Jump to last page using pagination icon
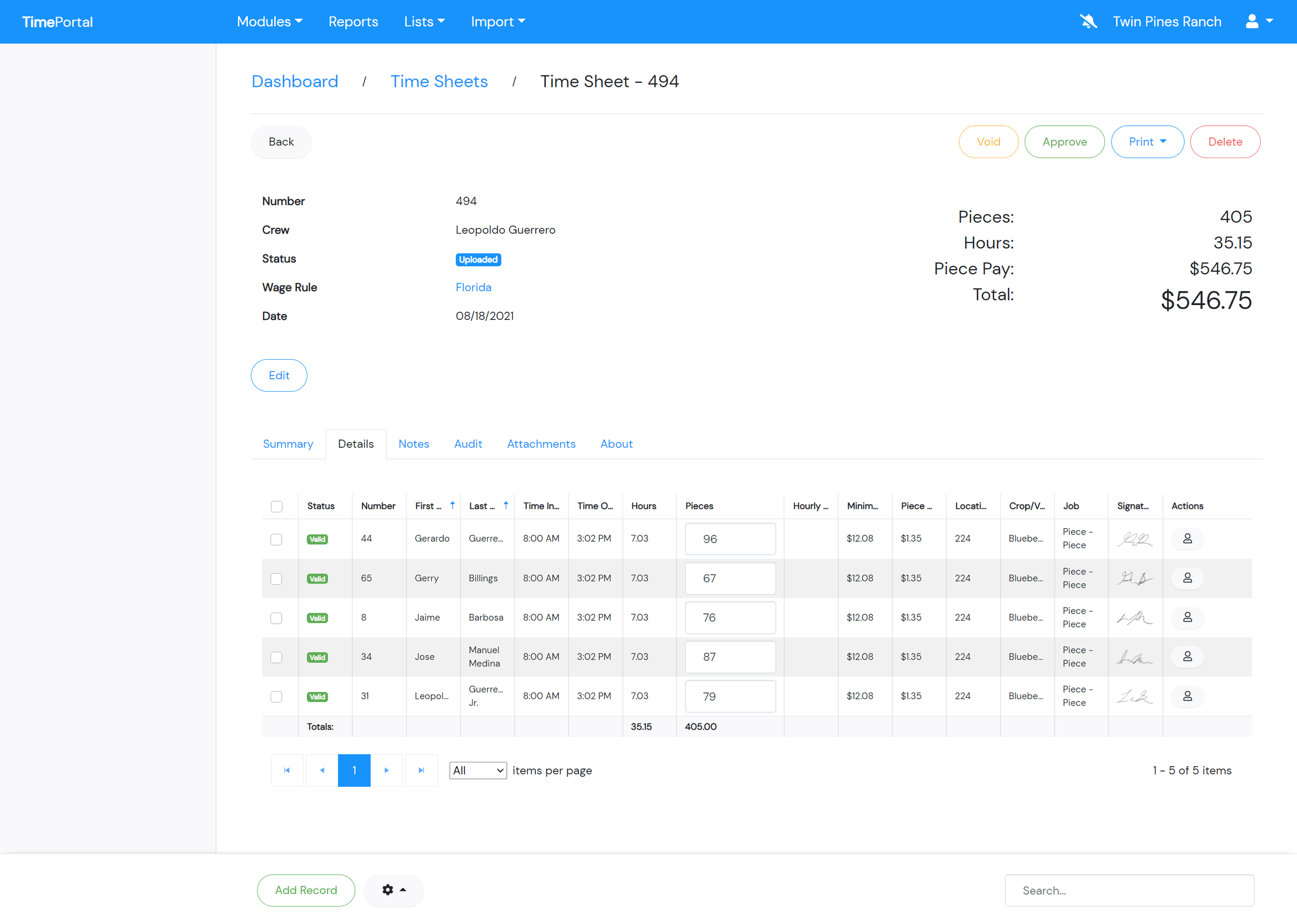This screenshot has height=924, width=1297. pyautogui.click(x=421, y=770)
